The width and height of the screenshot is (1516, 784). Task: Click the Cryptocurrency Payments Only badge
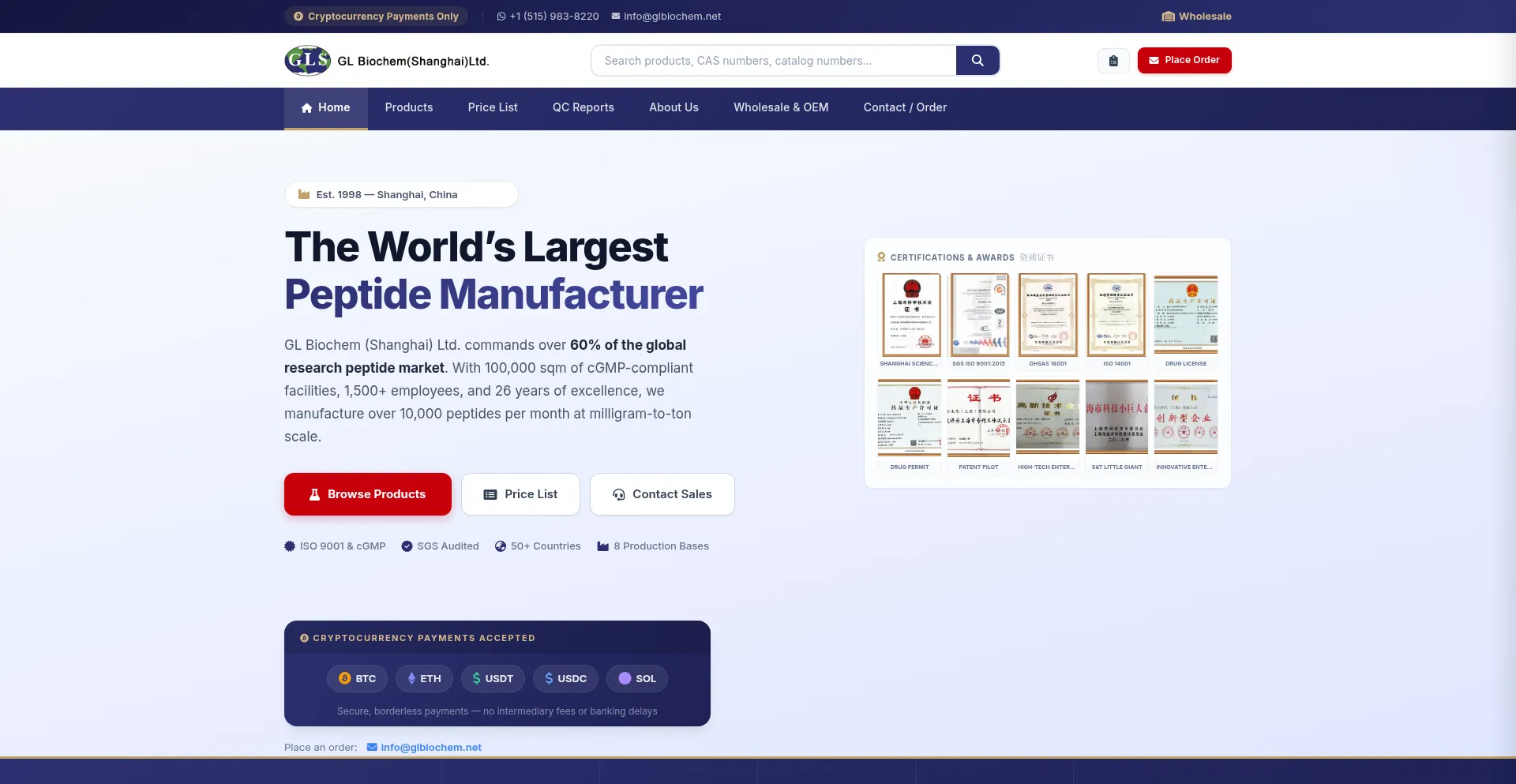coord(376,17)
